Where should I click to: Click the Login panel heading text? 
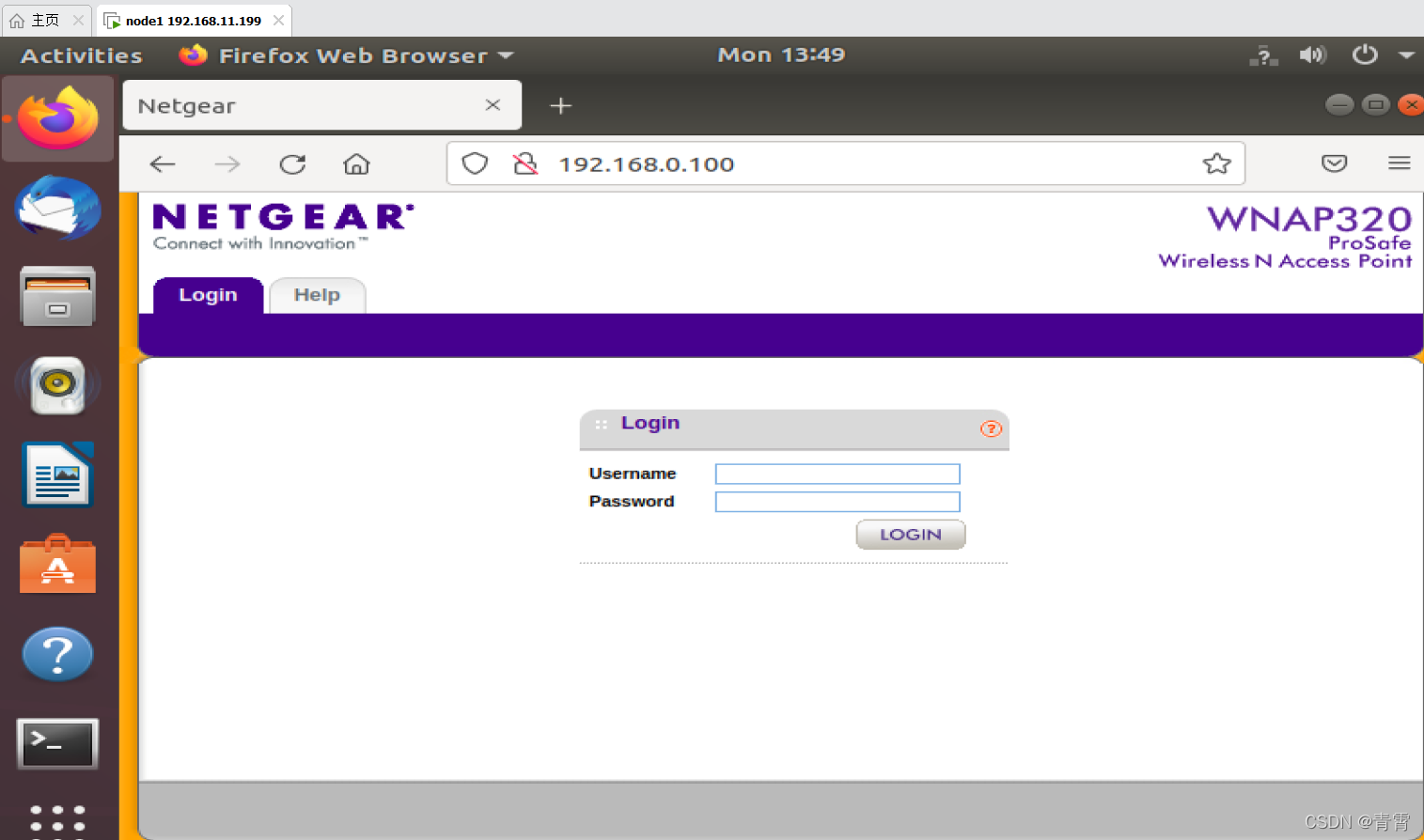pyautogui.click(x=650, y=423)
